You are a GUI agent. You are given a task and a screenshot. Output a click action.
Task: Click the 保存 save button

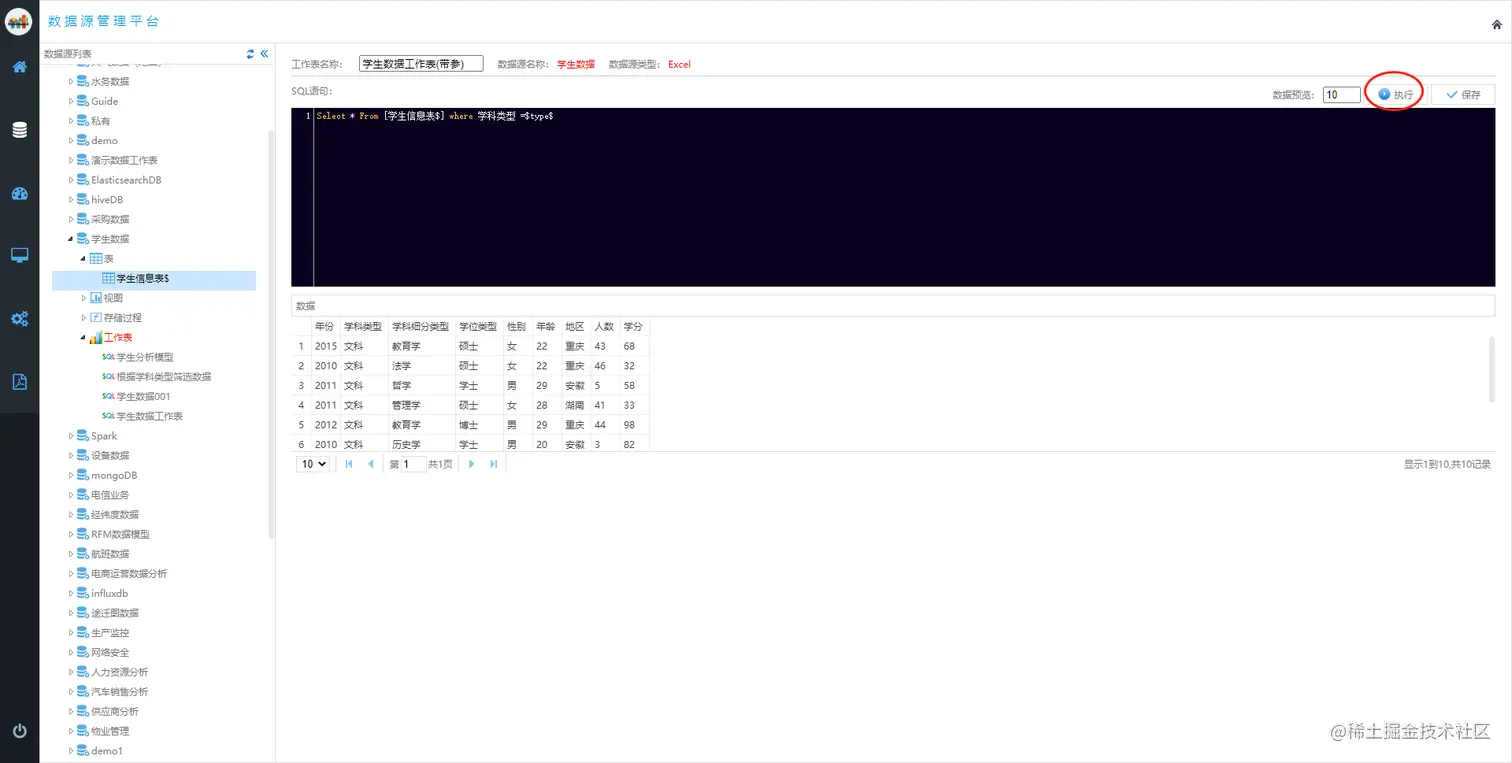[x=1463, y=94]
